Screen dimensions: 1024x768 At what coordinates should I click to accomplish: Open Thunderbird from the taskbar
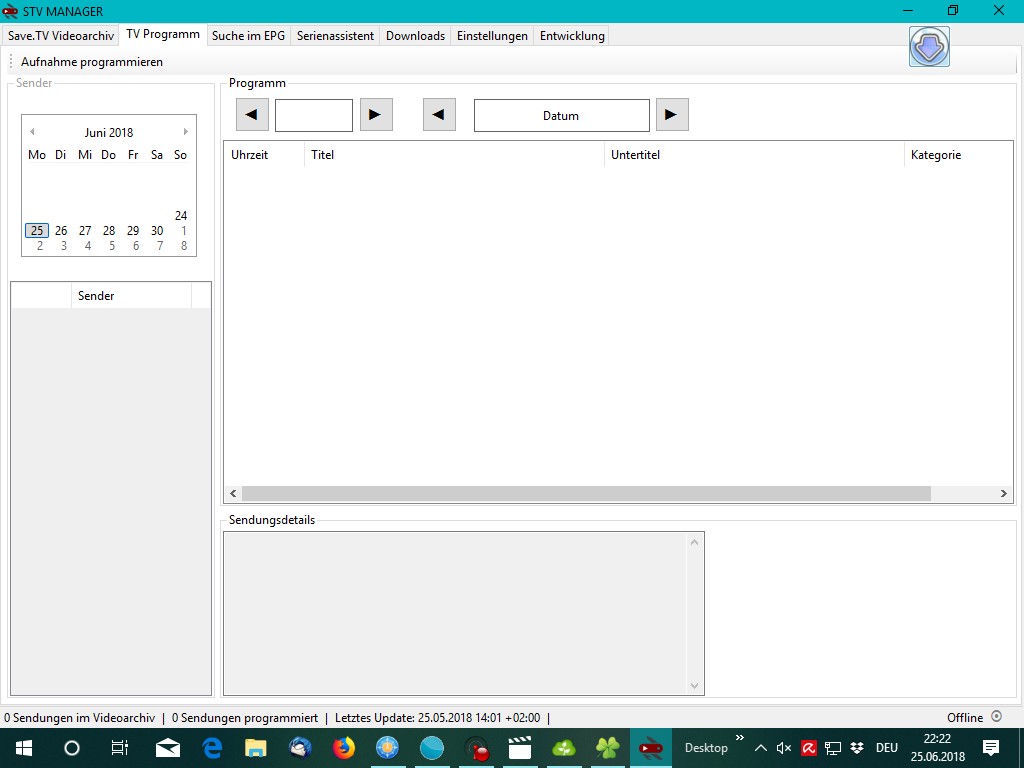click(300, 748)
